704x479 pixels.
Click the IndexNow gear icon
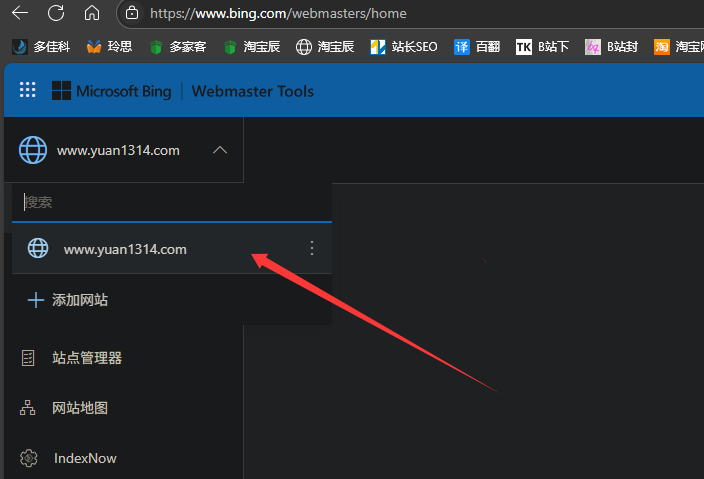pos(28,458)
